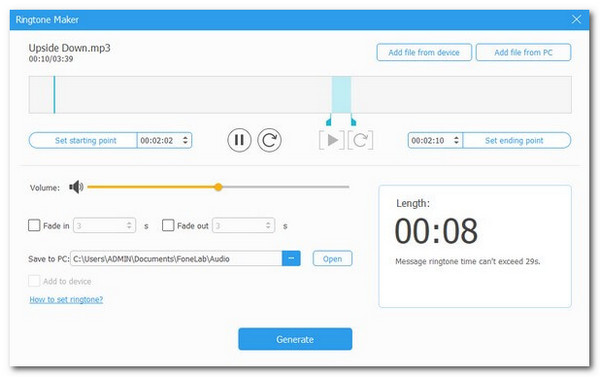
Task: Click the right selection handle under the waveform
Action: 353,120
